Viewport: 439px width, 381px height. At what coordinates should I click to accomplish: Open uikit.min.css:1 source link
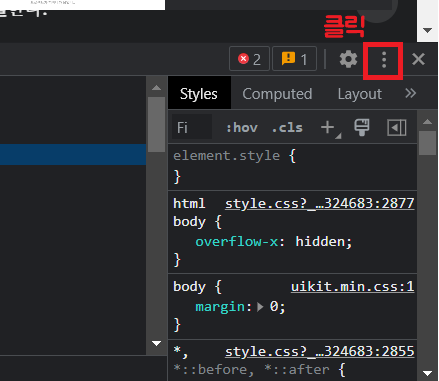(352, 287)
